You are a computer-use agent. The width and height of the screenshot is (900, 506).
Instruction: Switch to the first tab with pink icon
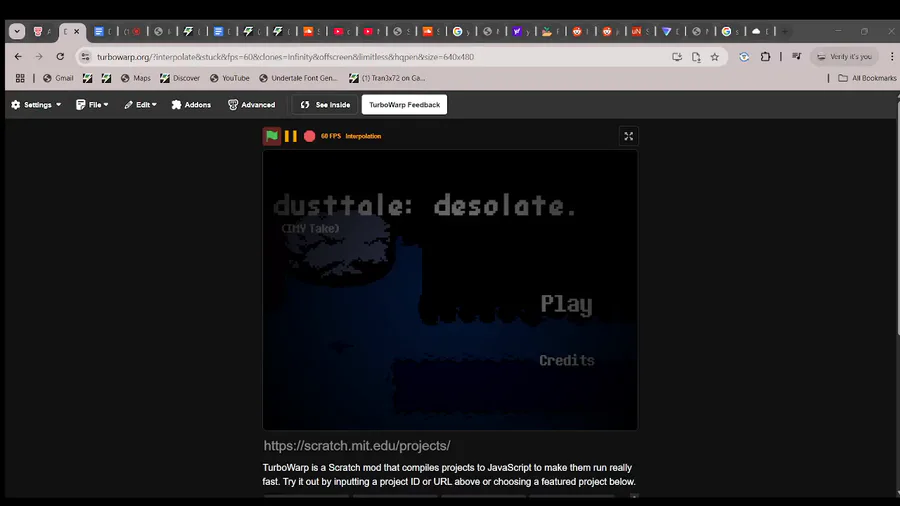click(41, 32)
